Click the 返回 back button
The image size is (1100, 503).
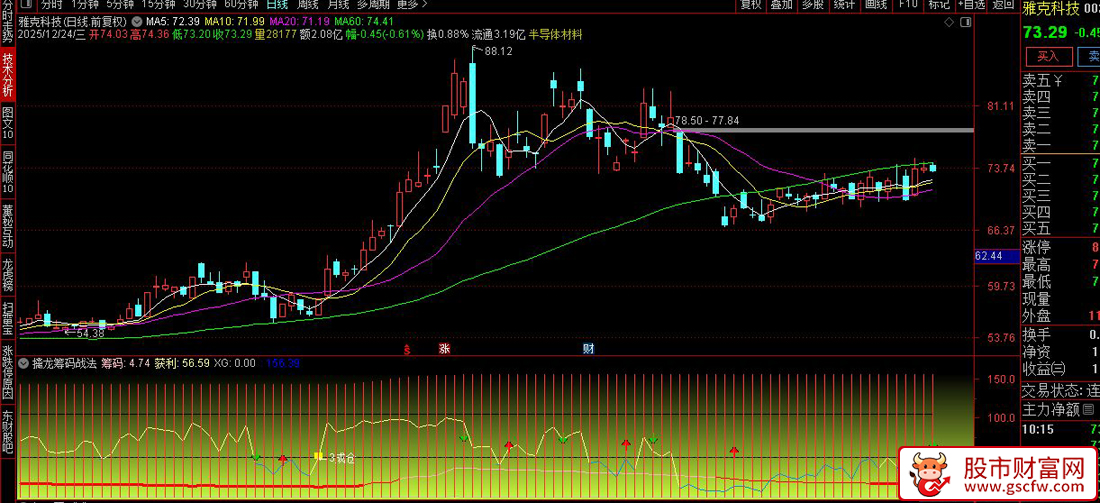click(1004, 4)
